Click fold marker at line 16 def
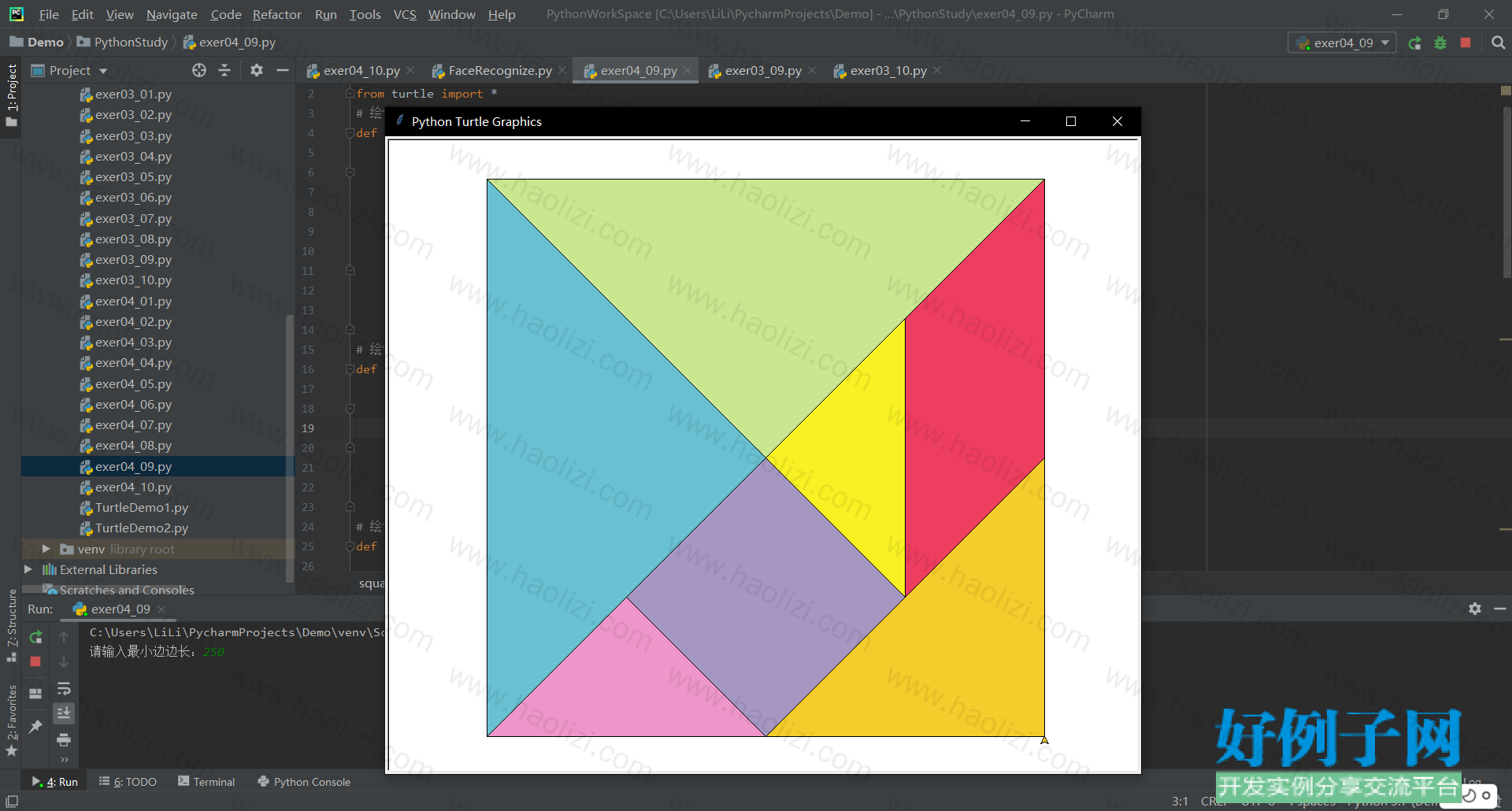 click(350, 369)
